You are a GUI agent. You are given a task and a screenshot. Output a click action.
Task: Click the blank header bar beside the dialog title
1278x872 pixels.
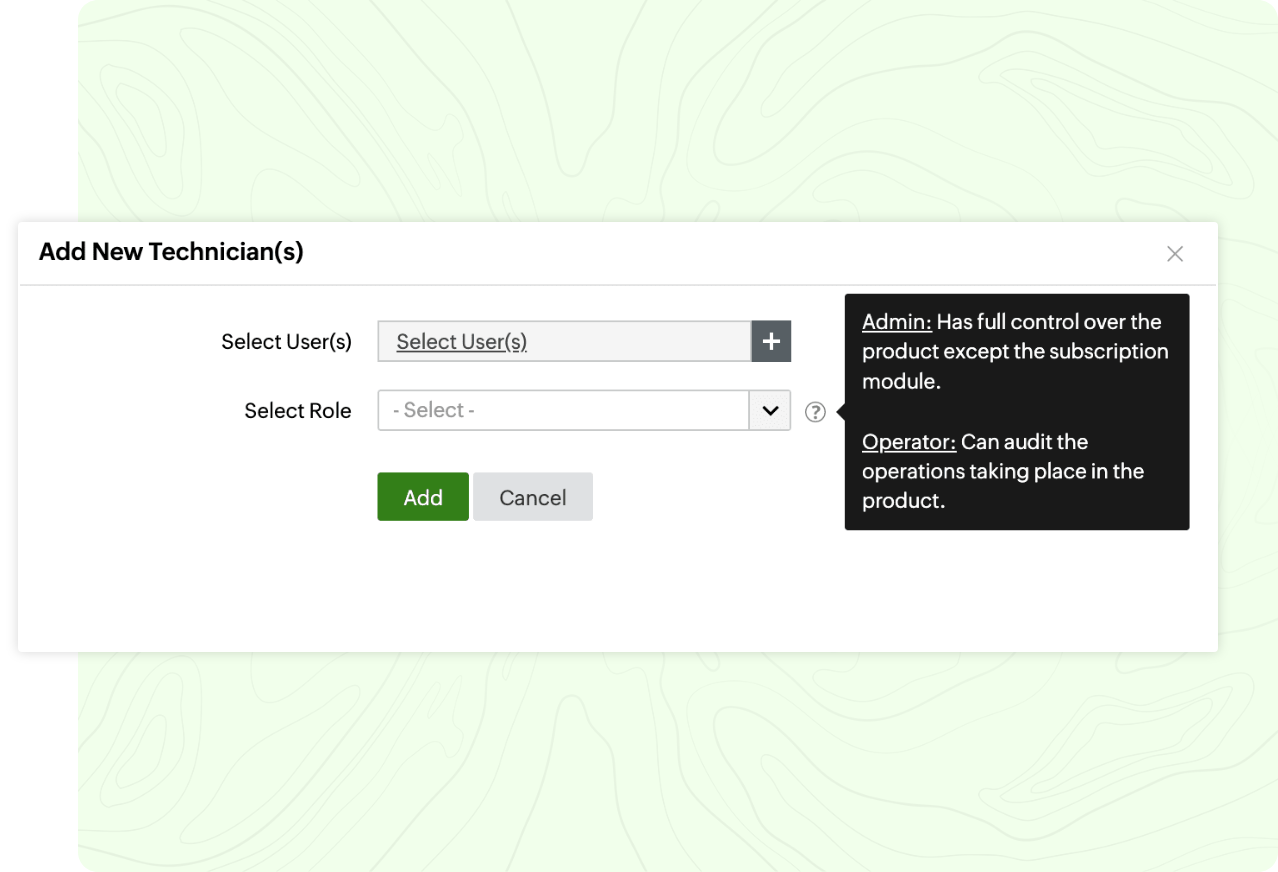pyautogui.click(x=700, y=253)
